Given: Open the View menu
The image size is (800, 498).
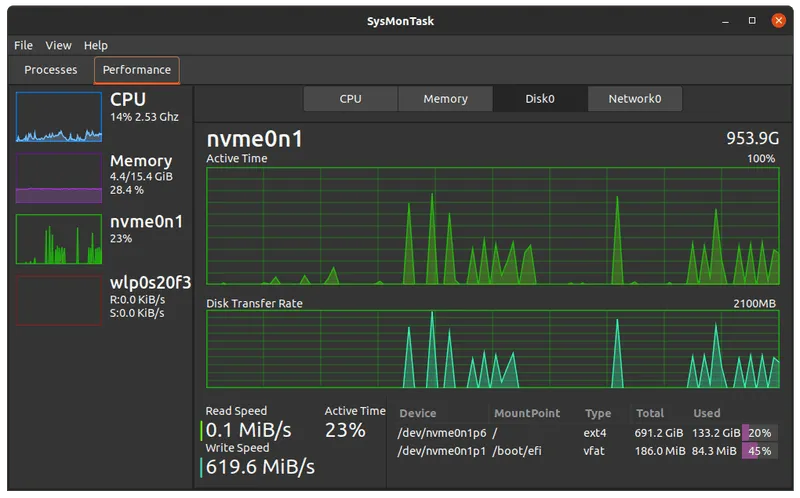Looking at the screenshot, I should [x=58, y=45].
